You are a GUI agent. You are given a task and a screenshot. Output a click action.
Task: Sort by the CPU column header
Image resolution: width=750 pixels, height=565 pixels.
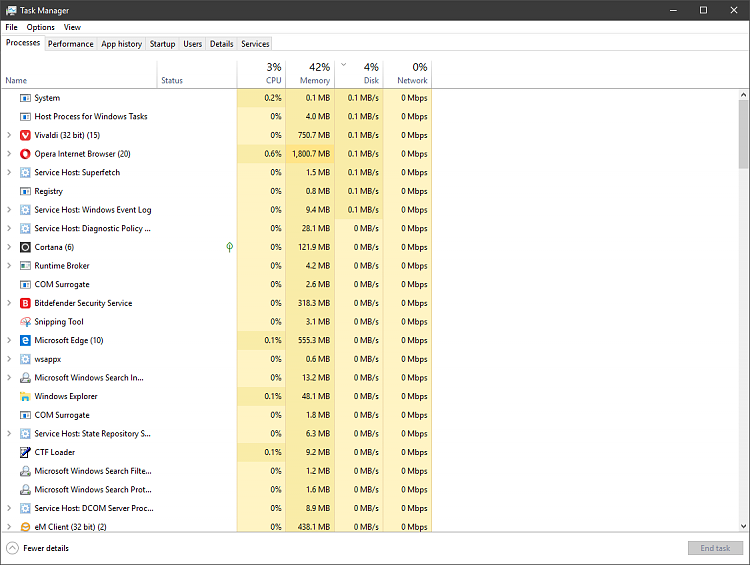coord(261,74)
